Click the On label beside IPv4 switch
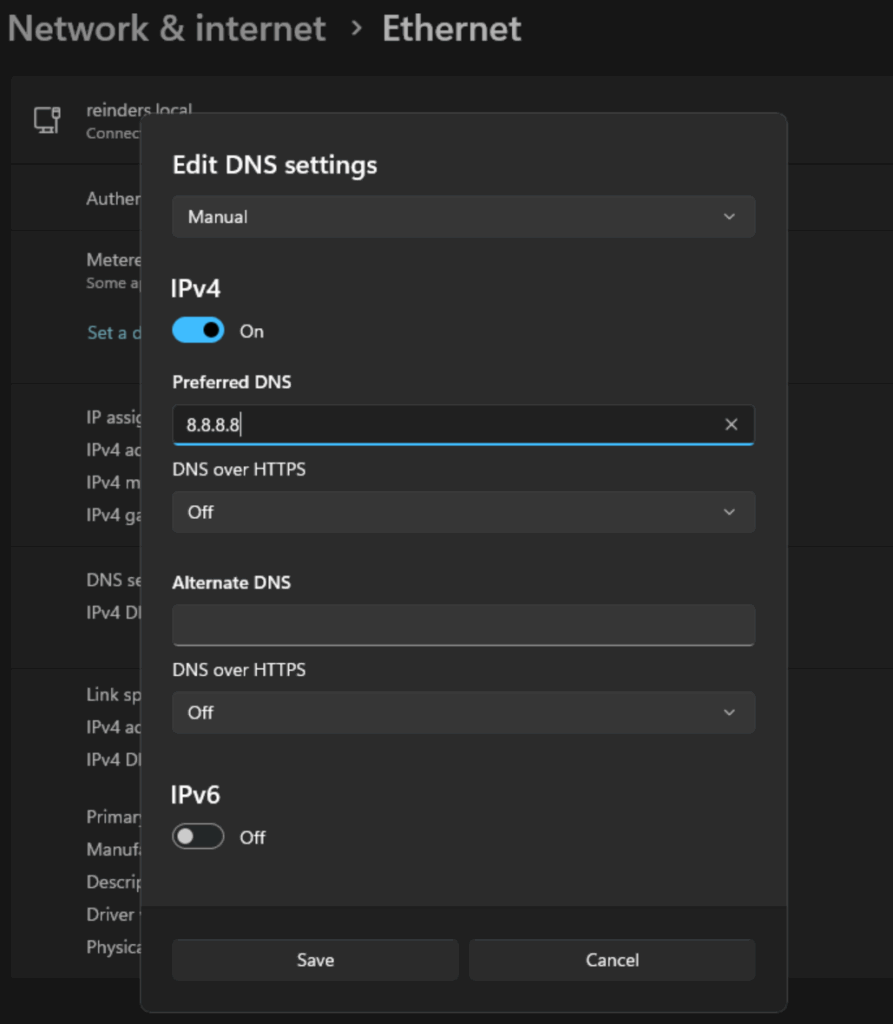 coord(252,331)
